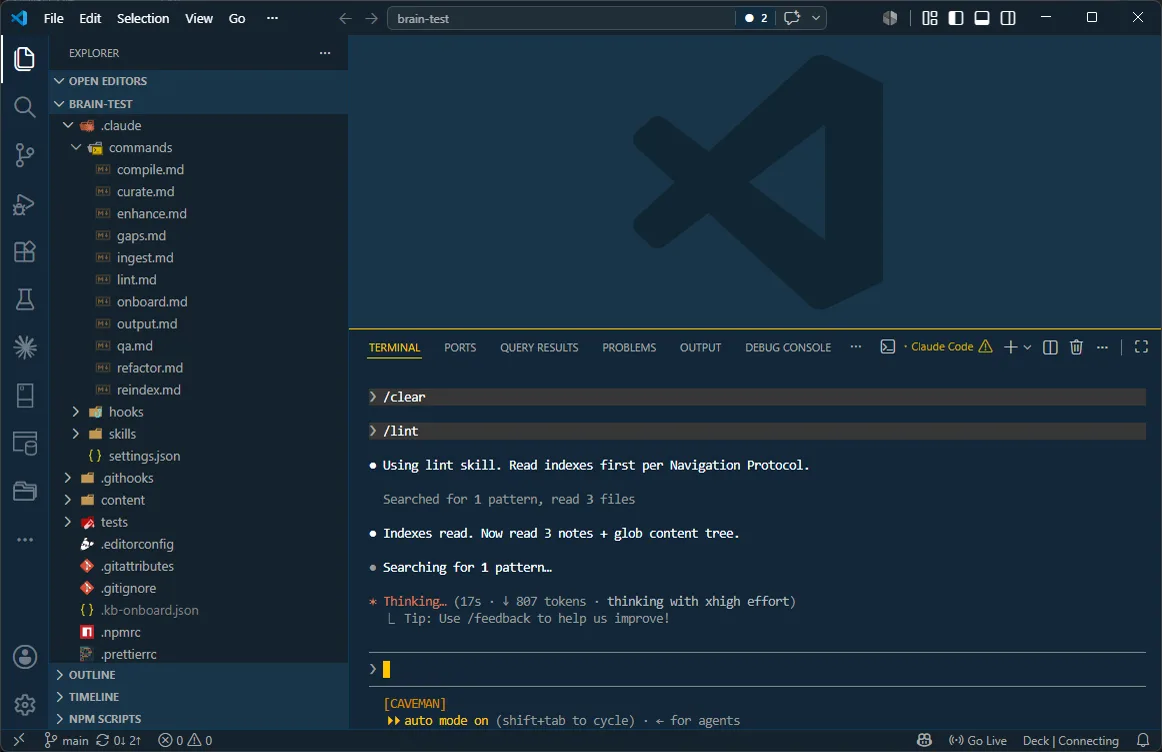Image resolution: width=1162 pixels, height=752 pixels.
Task: Toggle Secondary Side Bar visibility
Action: coord(1008,18)
